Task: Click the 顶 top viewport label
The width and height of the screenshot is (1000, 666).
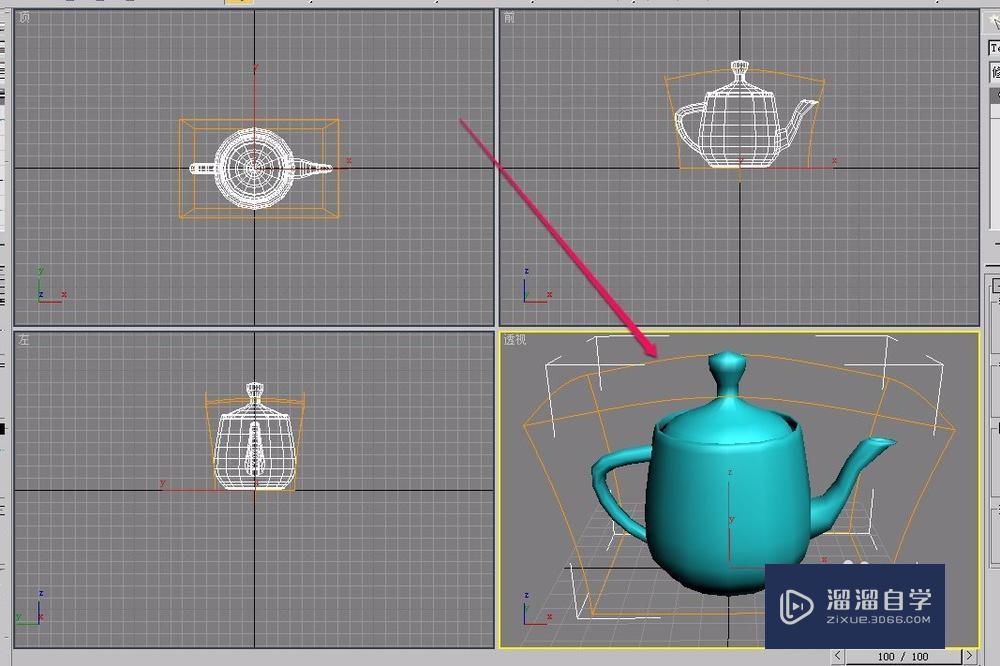Action: [x=24, y=17]
